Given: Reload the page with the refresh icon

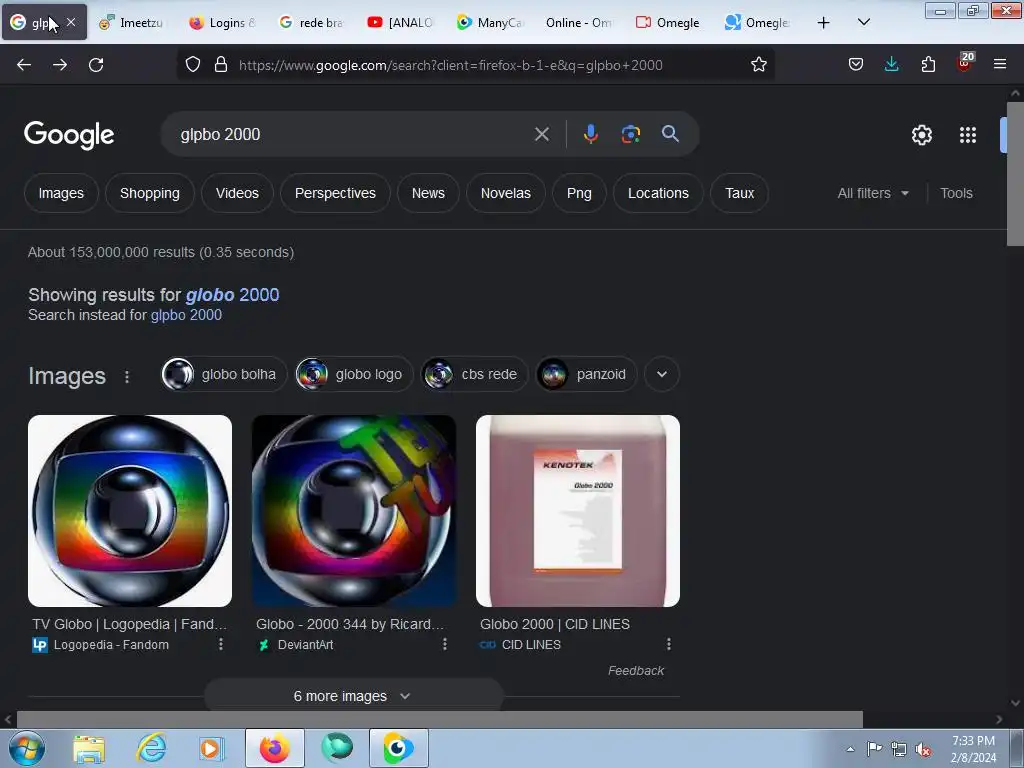Looking at the screenshot, I should tap(96, 65).
